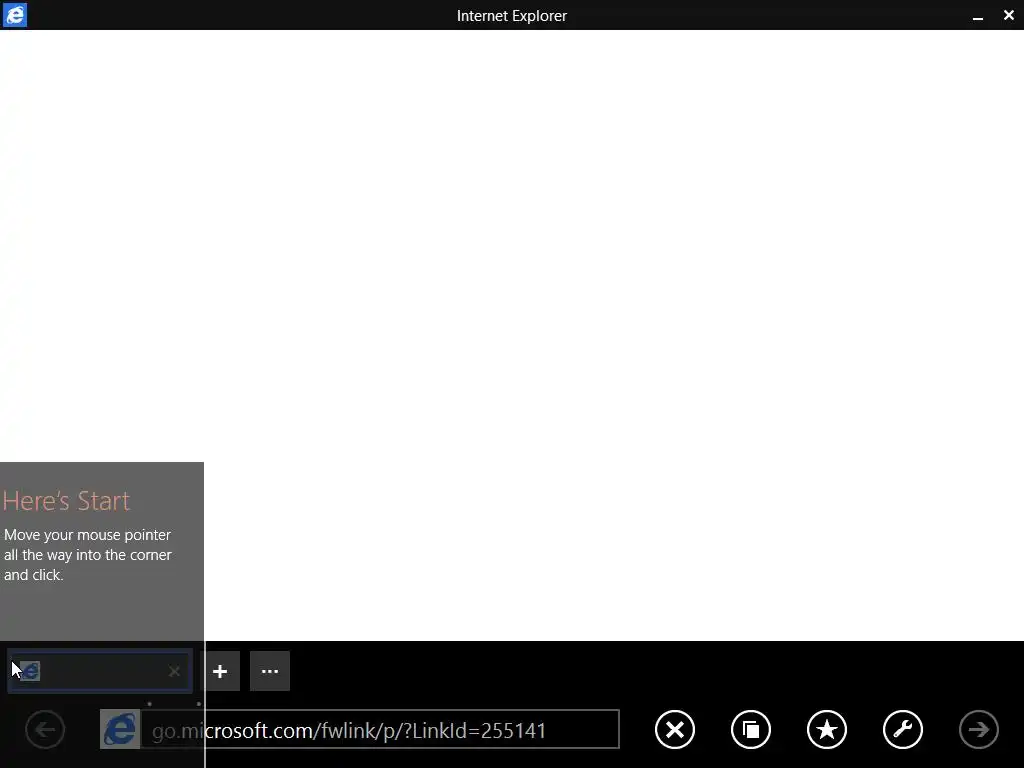1024x768 pixels.
Task: Select the open tab thumbnail
Action: (100, 671)
